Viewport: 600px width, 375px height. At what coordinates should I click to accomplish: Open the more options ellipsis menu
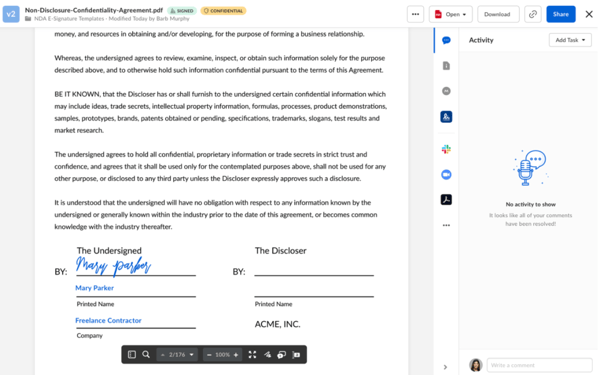[x=416, y=14]
